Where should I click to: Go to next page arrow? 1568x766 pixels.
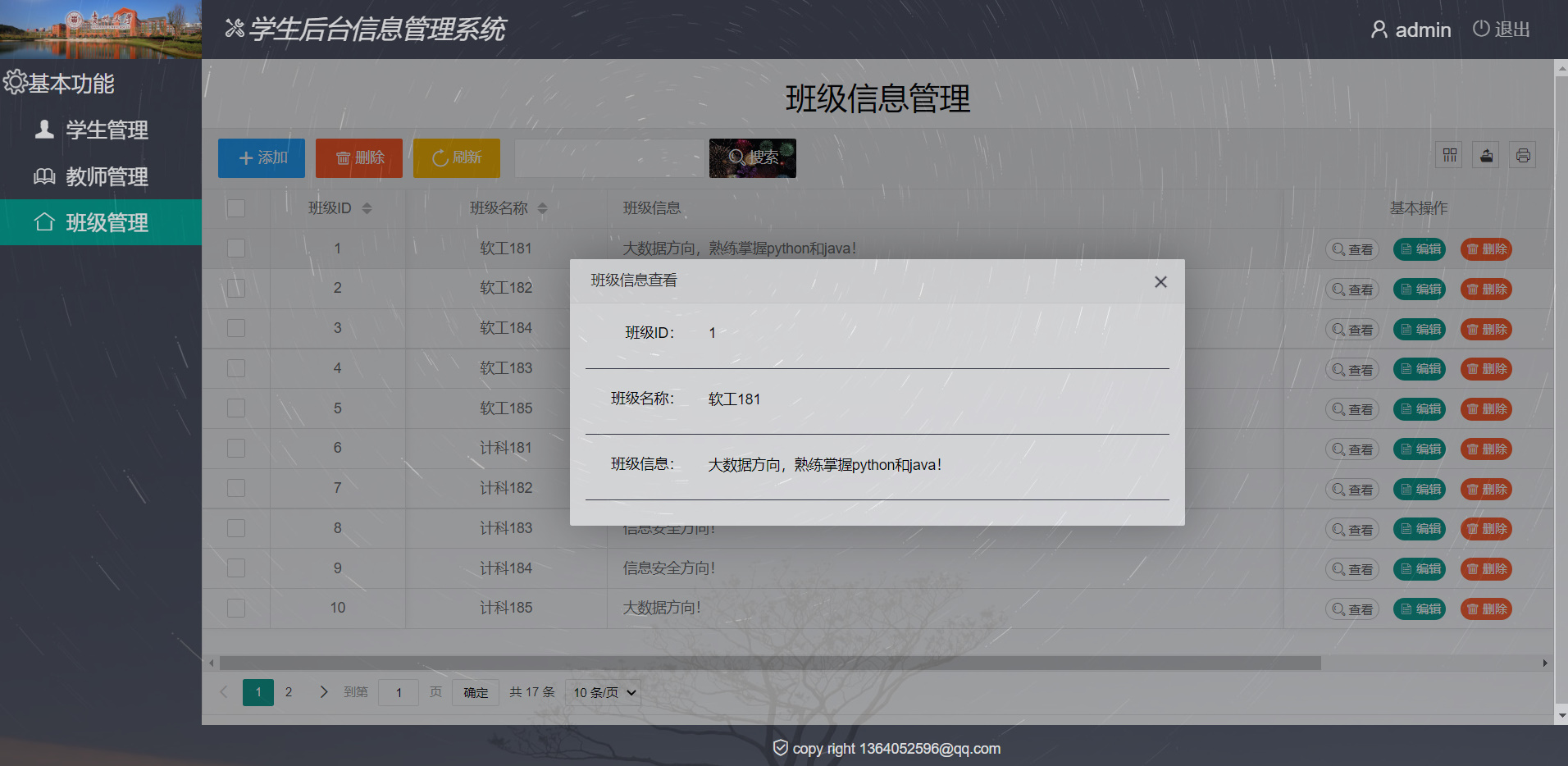click(x=324, y=692)
